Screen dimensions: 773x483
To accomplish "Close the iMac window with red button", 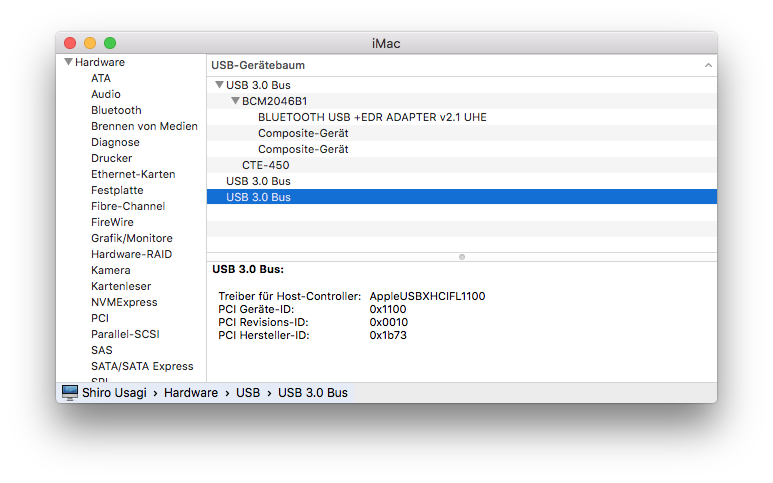I will (x=70, y=43).
